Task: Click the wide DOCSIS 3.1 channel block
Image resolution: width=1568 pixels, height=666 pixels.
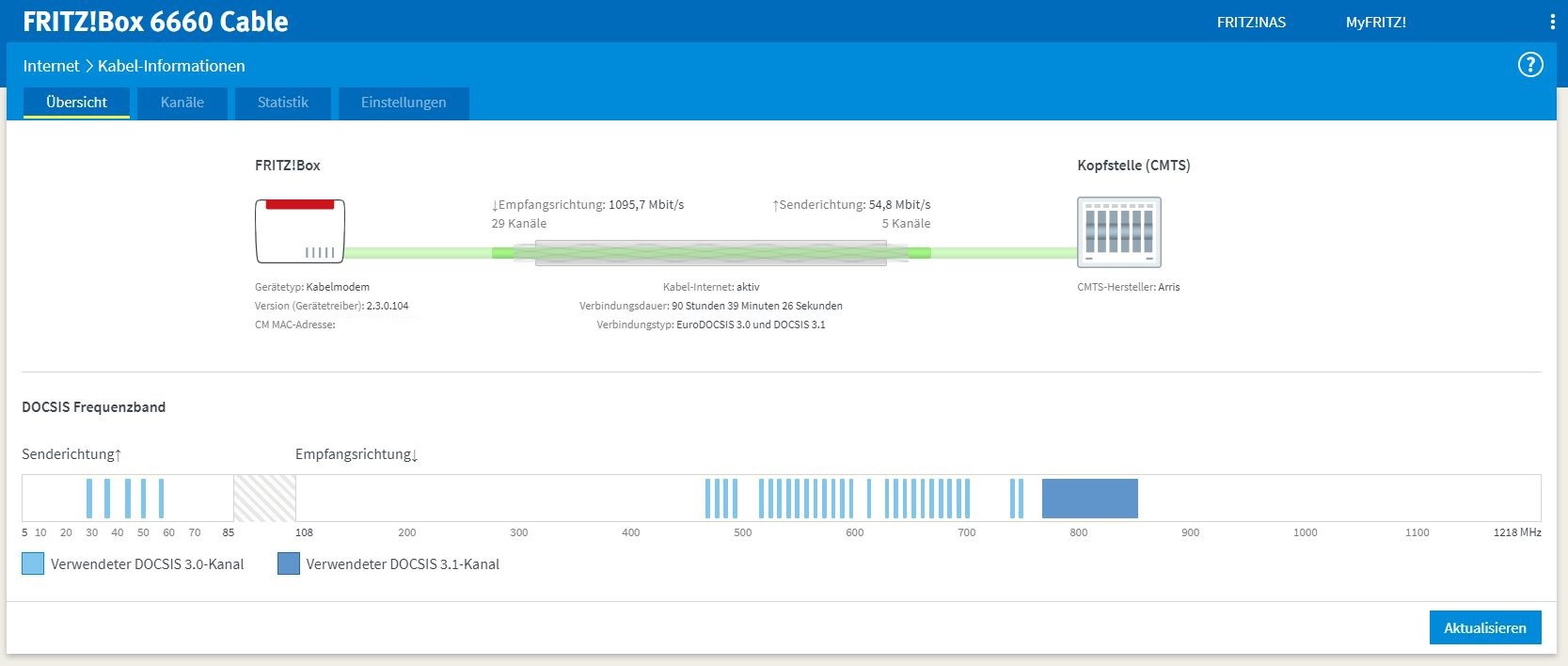Action: 1089,499
